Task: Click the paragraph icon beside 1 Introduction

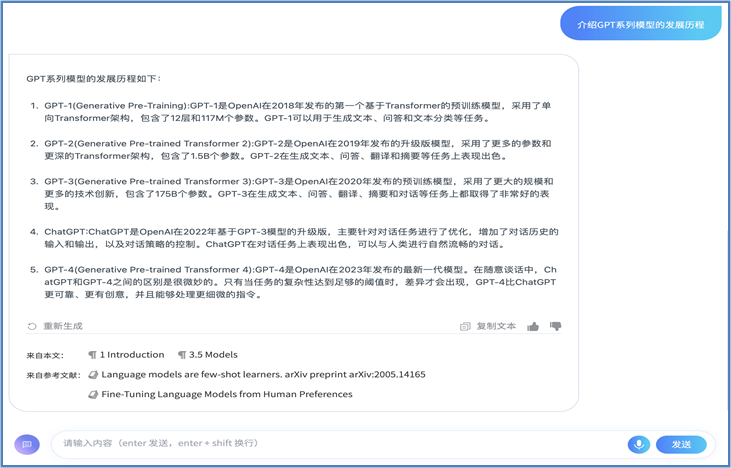Action: click(x=92, y=355)
